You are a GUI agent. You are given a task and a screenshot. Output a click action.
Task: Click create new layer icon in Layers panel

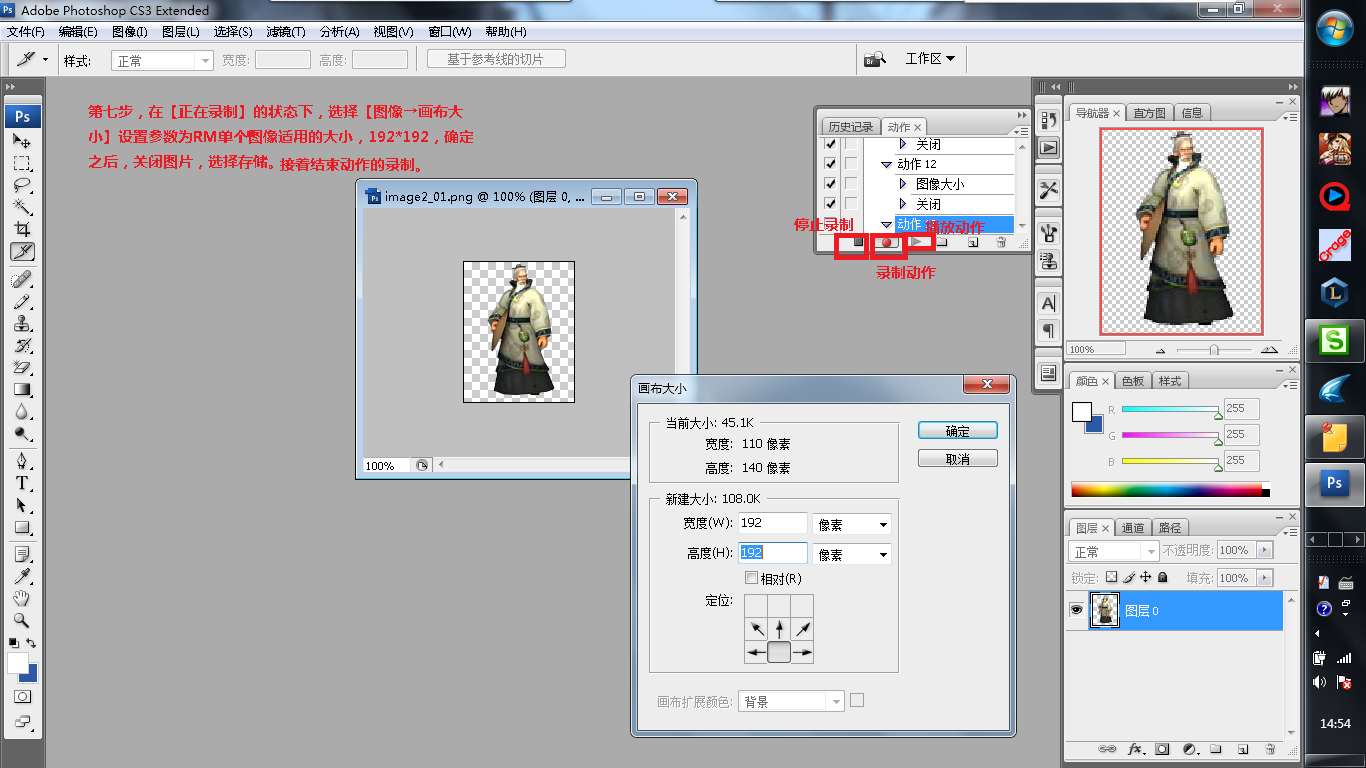(x=1242, y=748)
